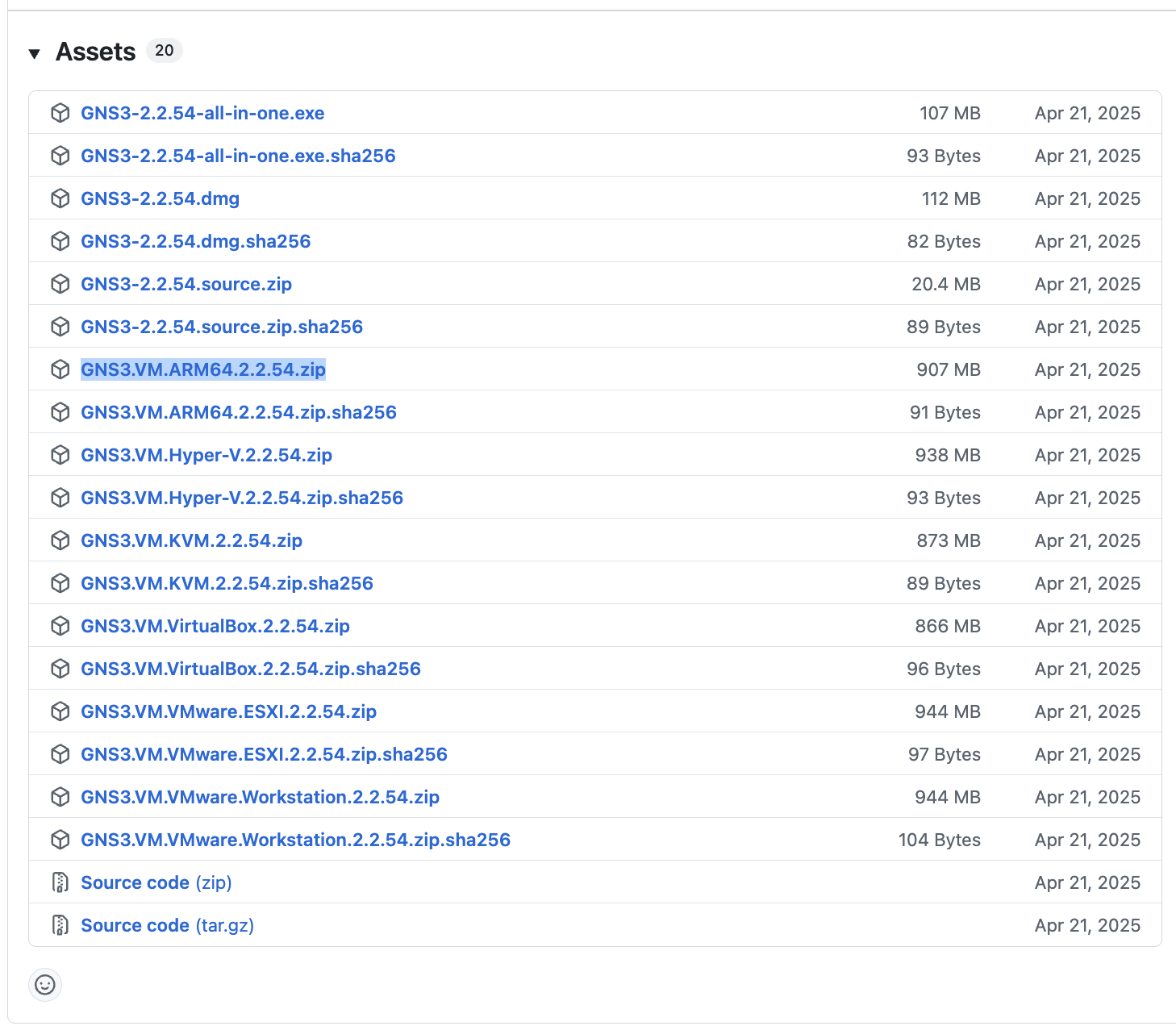This screenshot has height=1026, width=1176.
Task: Download GNS3.VM.VMware.ESXI.2.2.54.zip
Action: pos(229,711)
